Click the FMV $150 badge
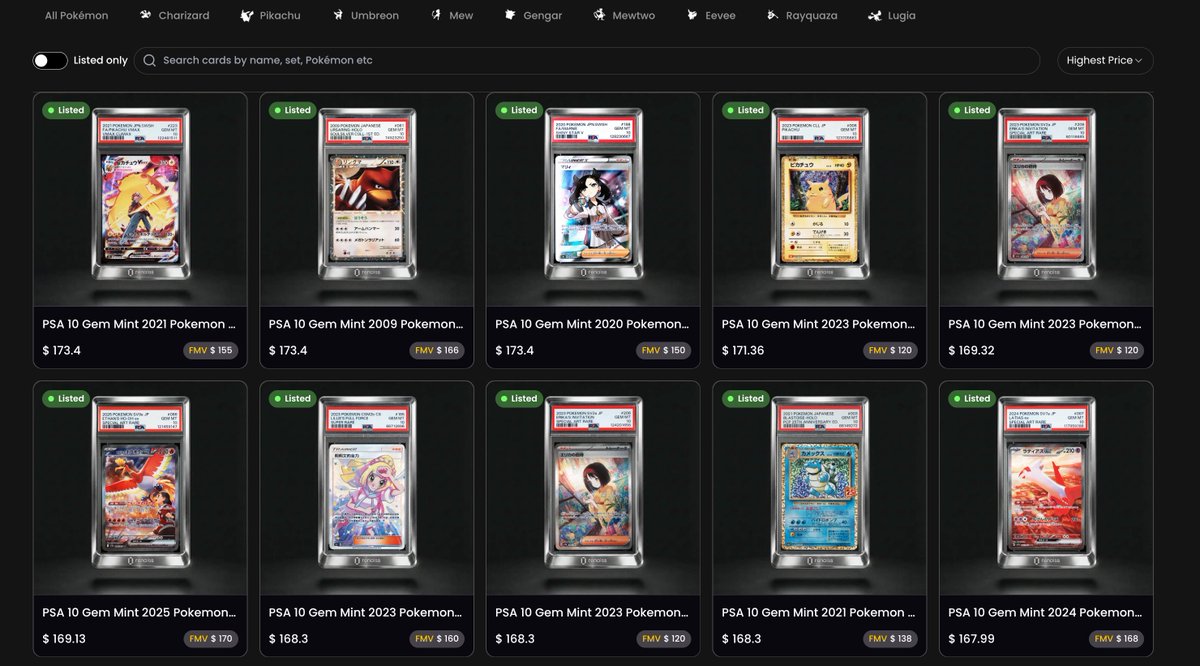Screen dimensions: 1200x666 click(664, 350)
